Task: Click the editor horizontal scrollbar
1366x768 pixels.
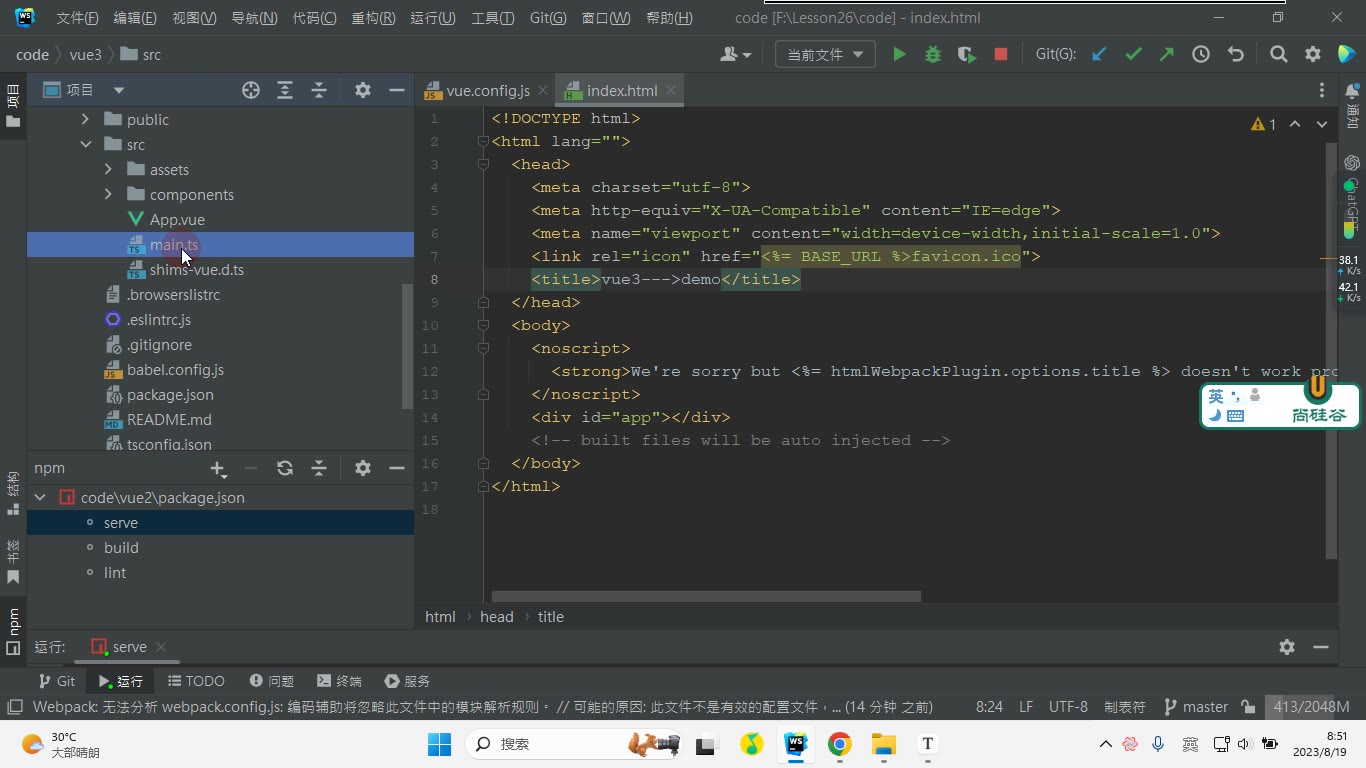Action: [706, 596]
